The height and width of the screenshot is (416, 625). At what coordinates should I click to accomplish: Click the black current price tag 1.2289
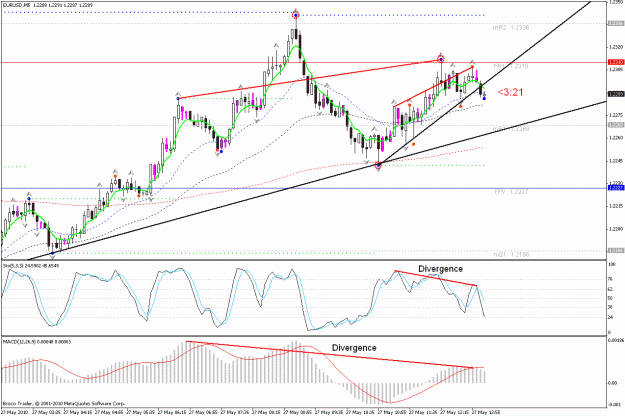point(616,94)
